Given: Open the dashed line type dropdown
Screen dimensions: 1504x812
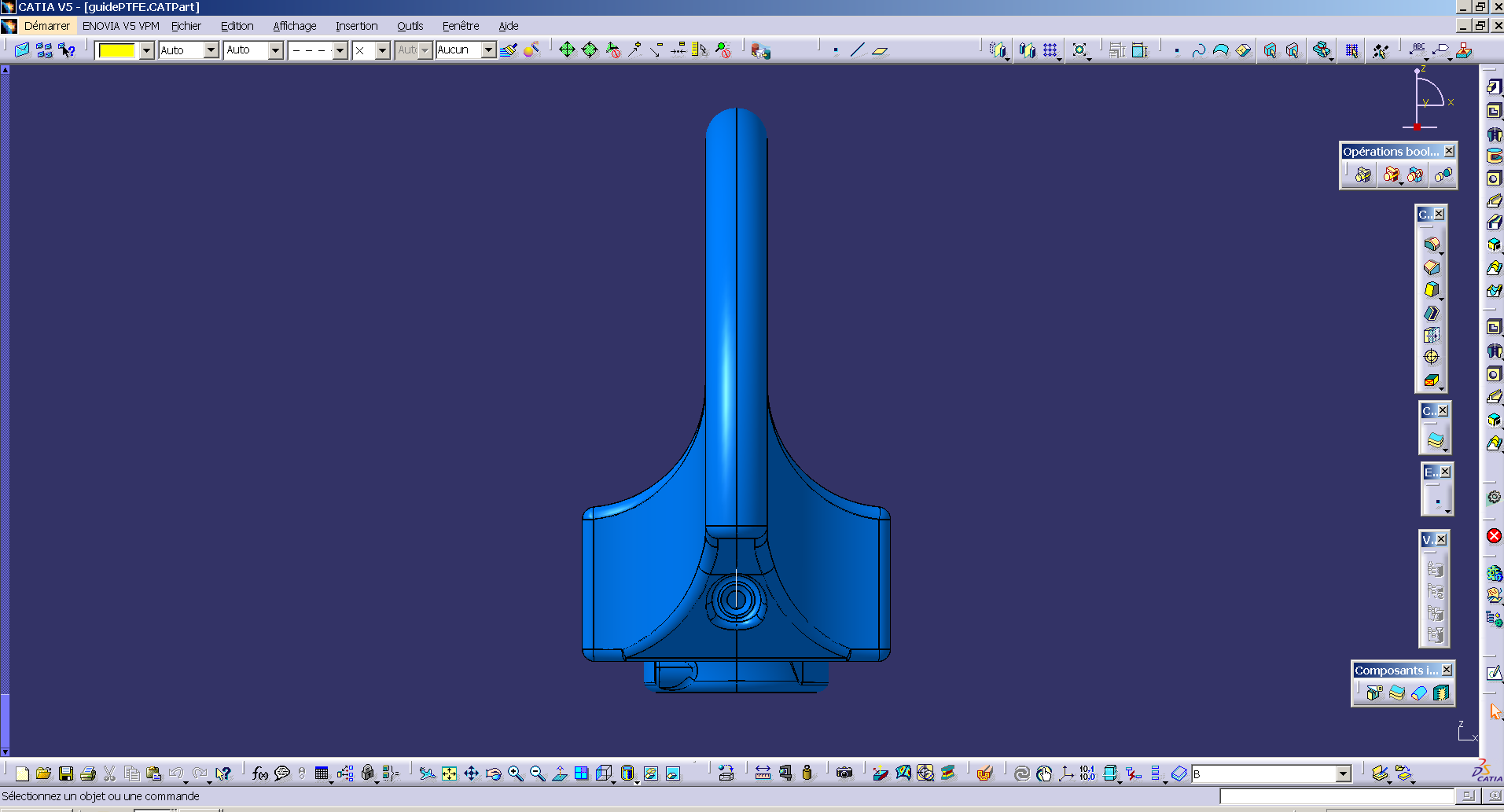Looking at the screenshot, I should (340, 50).
